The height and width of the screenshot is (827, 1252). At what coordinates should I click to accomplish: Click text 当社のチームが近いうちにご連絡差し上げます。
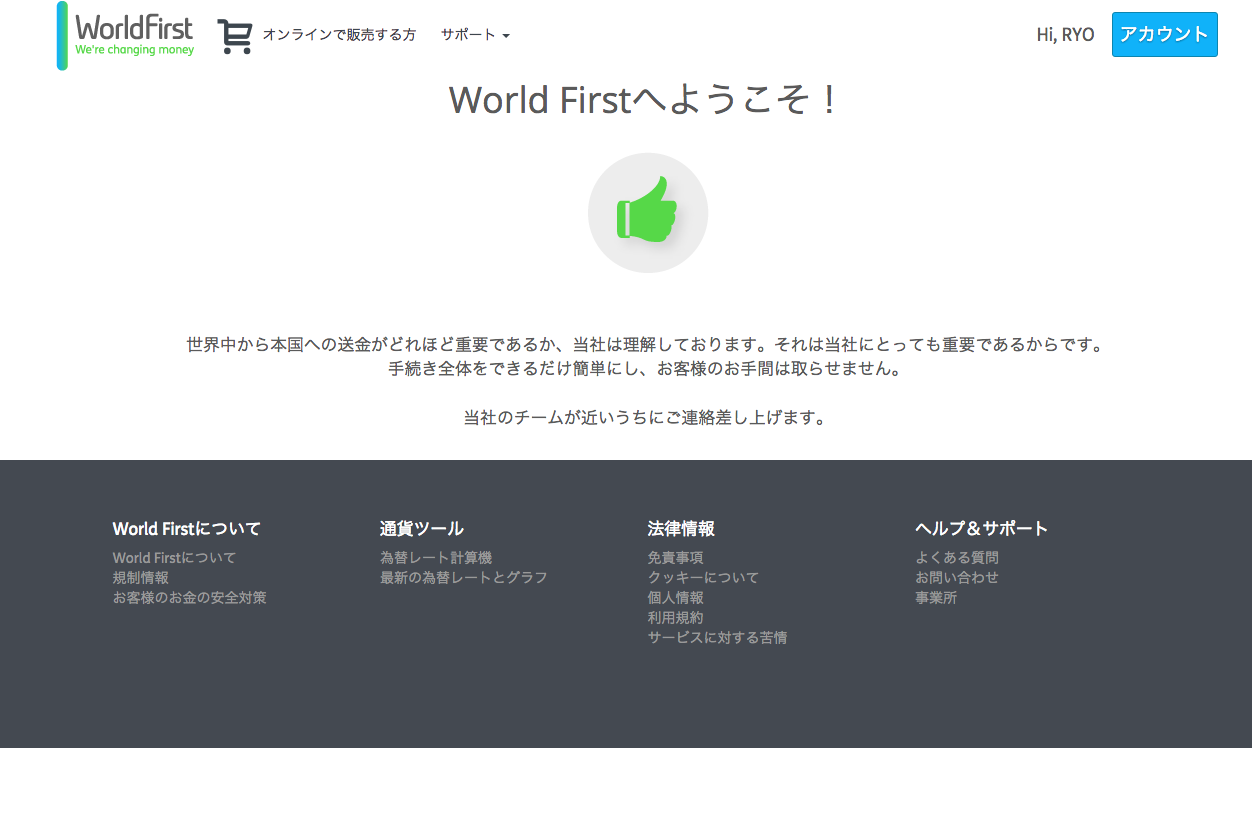[646, 418]
